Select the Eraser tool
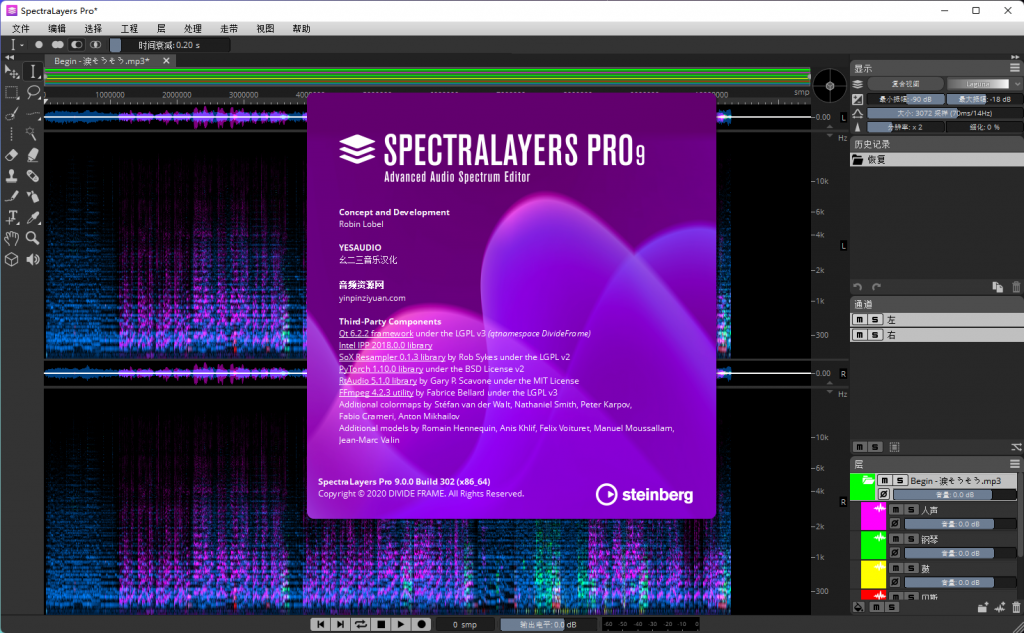Image resolution: width=1024 pixels, height=633 pixels. click(12, 155)
